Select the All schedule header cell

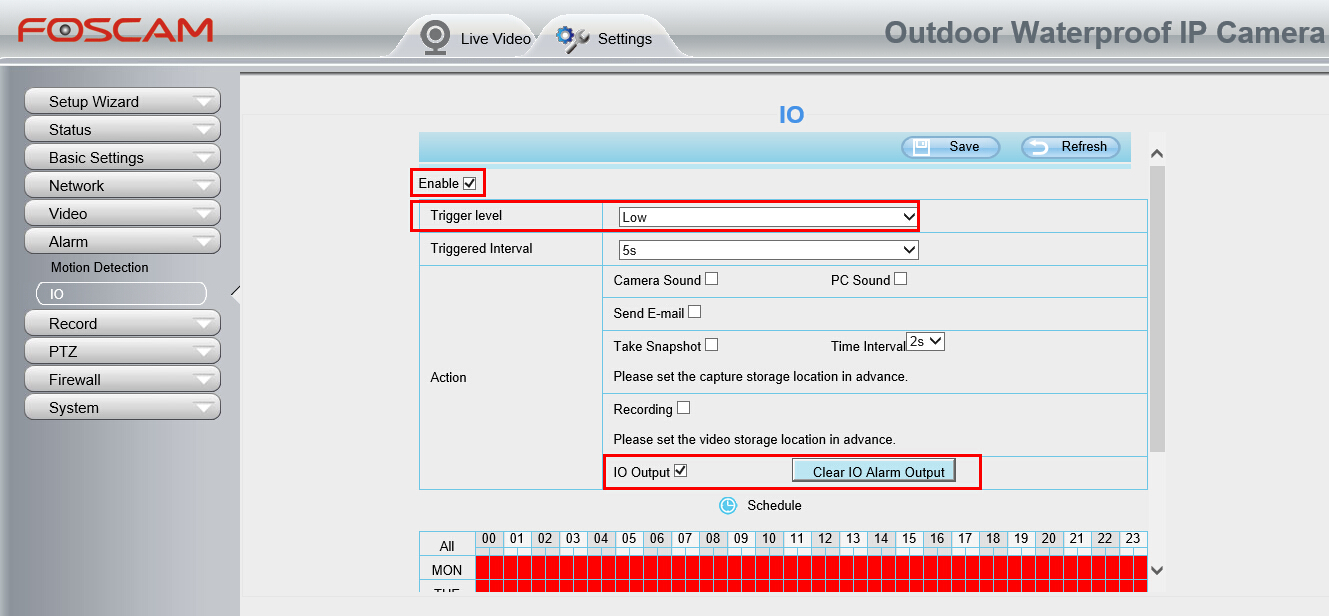tap(447, 546)
